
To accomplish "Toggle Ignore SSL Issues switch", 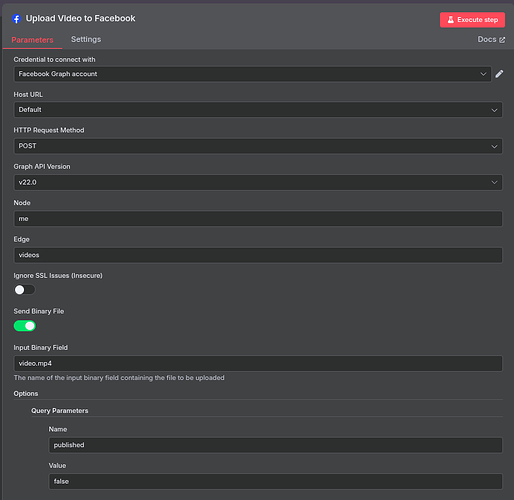I will click(x=24, y=290).
